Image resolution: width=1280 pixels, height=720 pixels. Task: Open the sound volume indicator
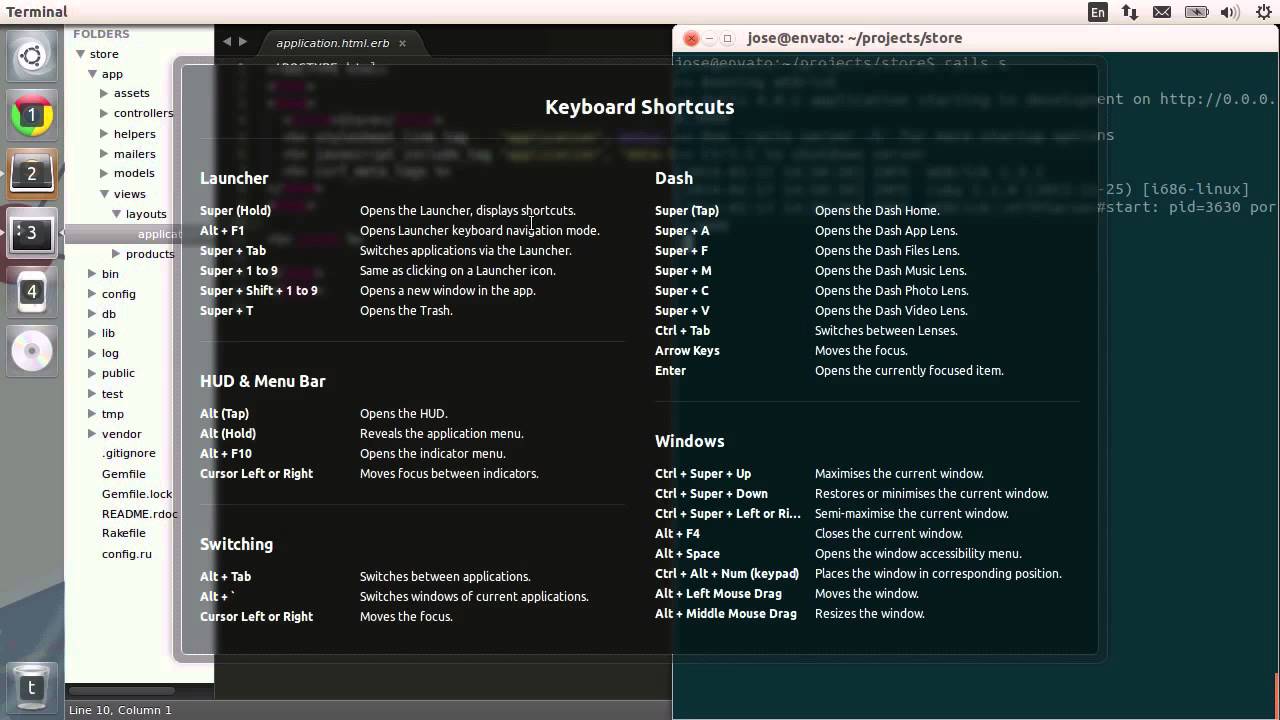pos(1230,12)
